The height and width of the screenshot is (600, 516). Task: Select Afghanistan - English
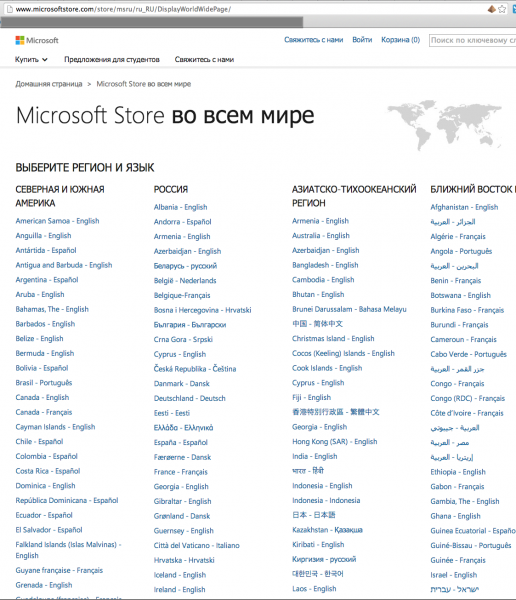click(464, 207)
